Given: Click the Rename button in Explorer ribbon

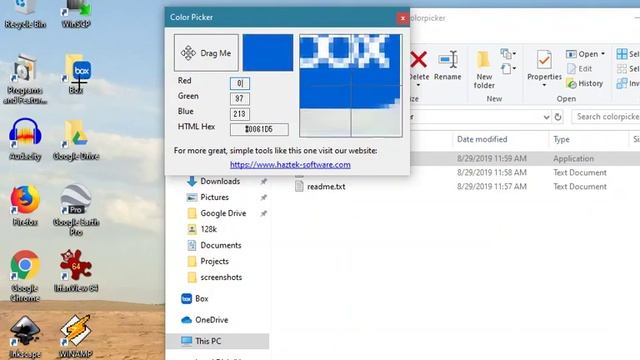Looking at the screenshot, I should 448,65.
